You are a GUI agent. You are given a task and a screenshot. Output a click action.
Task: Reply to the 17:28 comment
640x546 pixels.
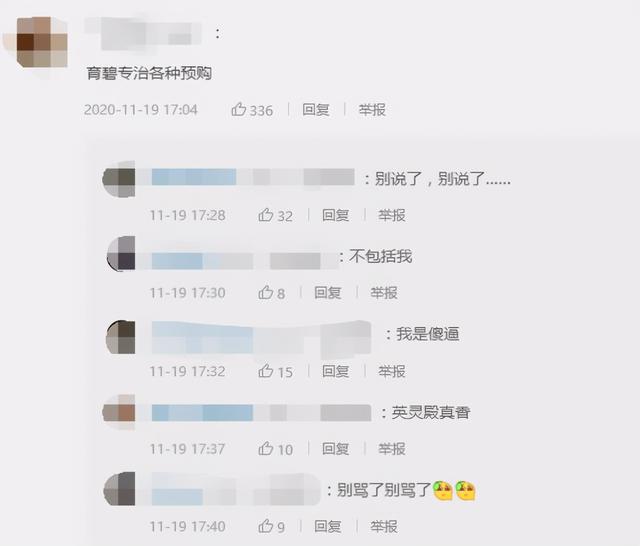point(336,215)
